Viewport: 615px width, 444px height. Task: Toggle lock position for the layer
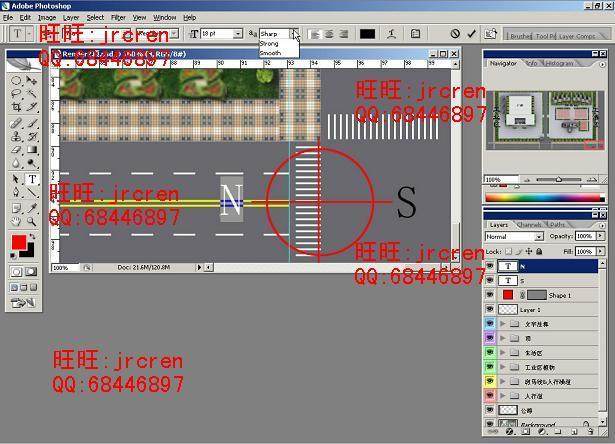529,251
